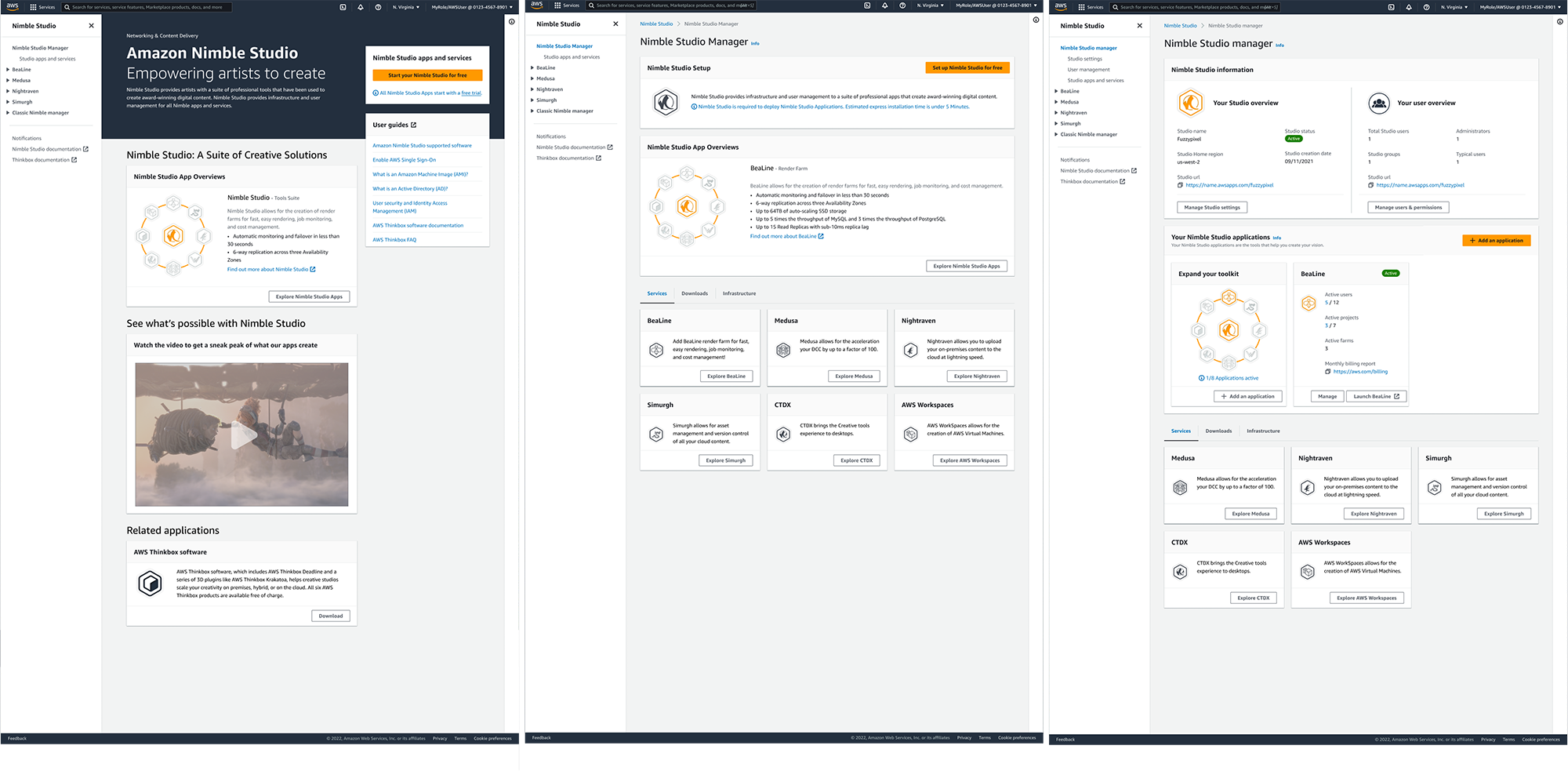Click the BeaLine icon in the Active BeaLine card
Image resolution: width=1568 pixels, height=771 pixels.
click(1308, 304)
